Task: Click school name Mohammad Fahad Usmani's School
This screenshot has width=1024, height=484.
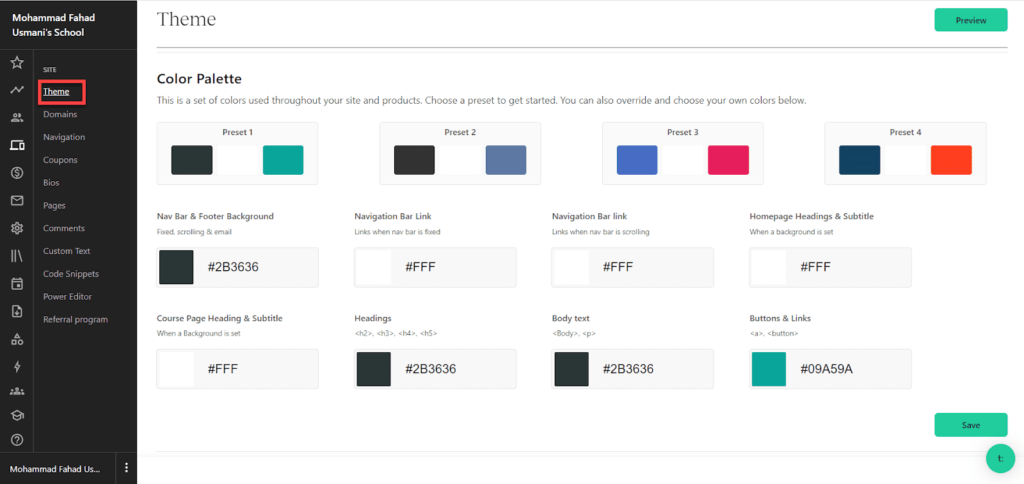Action: (54, 25)
